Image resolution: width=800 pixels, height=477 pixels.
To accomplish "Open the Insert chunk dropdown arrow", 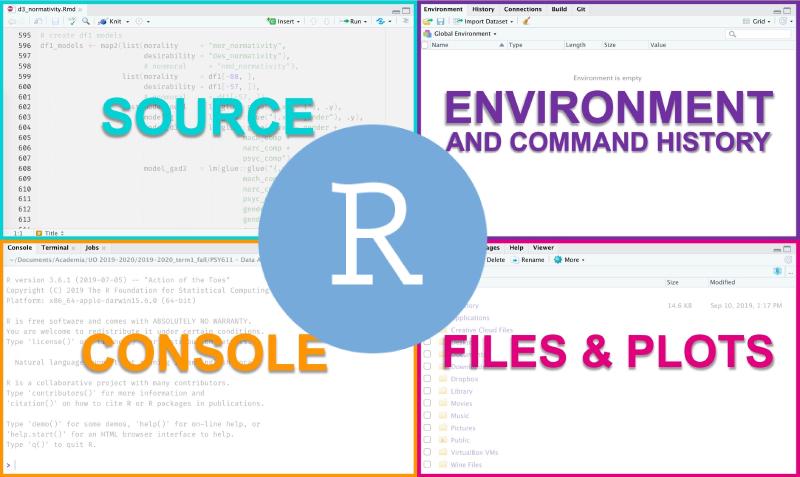I will [298, 22].
